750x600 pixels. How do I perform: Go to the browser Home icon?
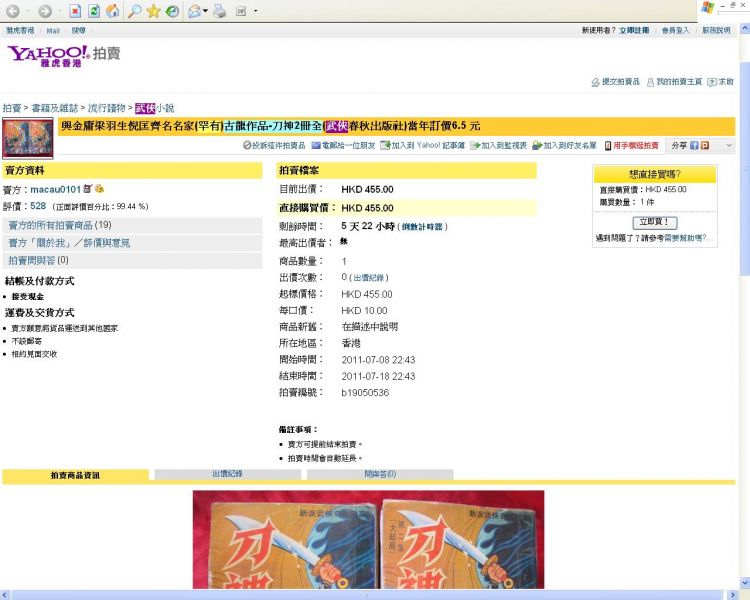[x=112, y=11]
